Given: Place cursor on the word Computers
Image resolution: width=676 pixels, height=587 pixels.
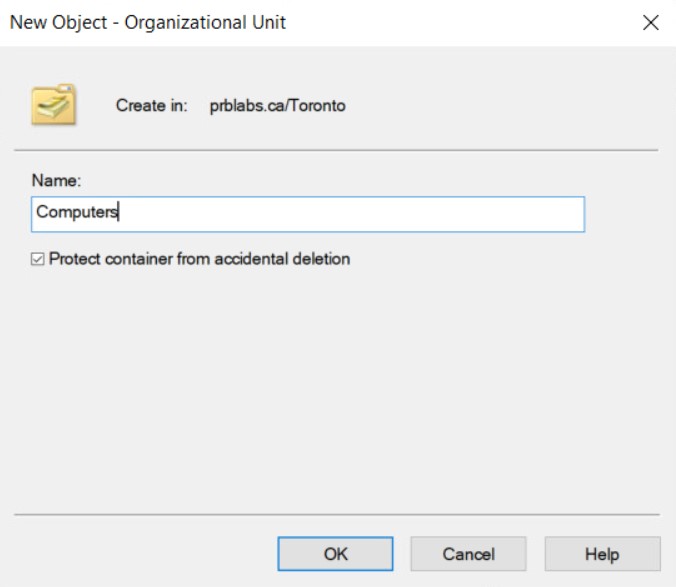Looking at the screenshot, I should pyautogui.click(x=76, y=213).
